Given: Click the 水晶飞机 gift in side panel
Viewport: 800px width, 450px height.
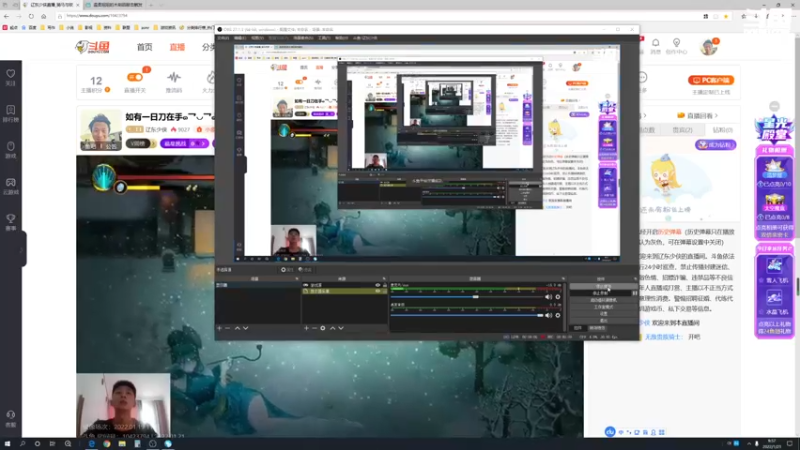Looking at the screenshot, I should tap(774, 302).
